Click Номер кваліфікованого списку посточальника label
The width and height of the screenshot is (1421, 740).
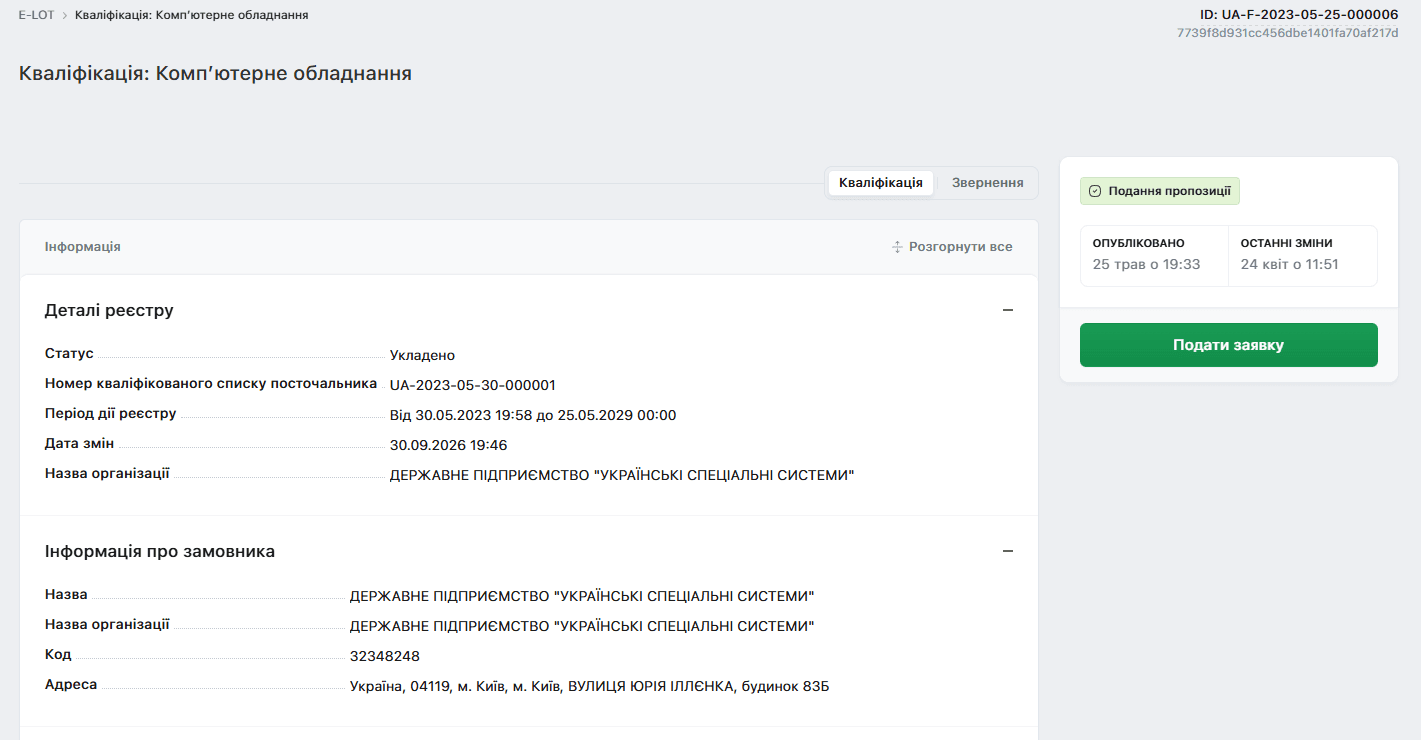211,383
